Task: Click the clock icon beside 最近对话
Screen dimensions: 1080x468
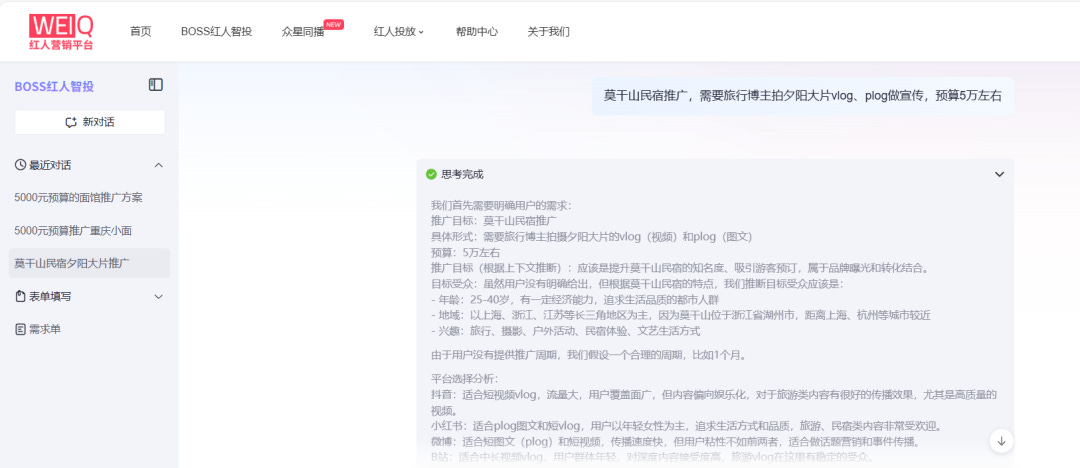Action: point(21,165)
